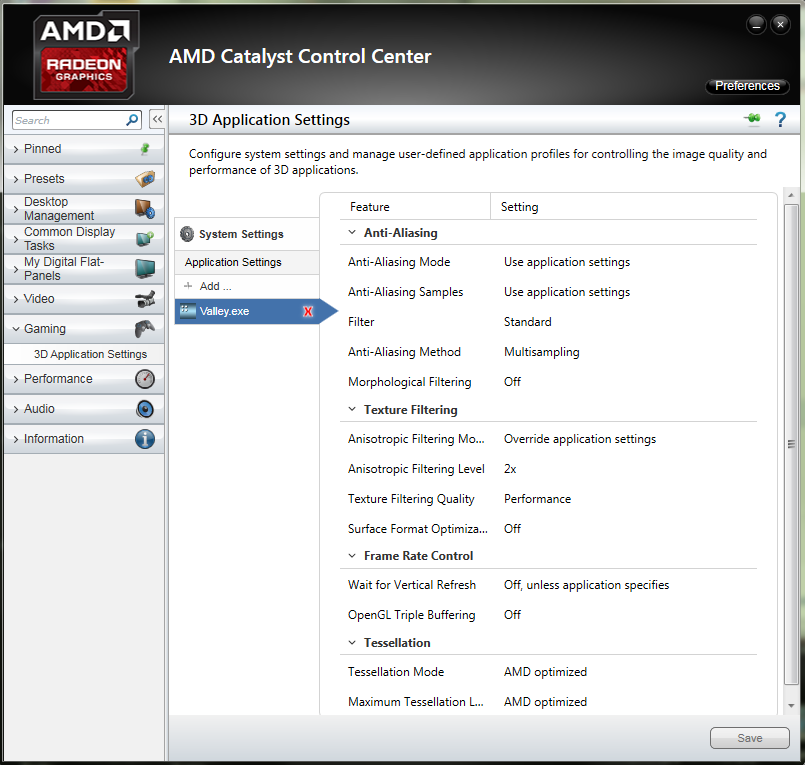Click the Performance gauge icon

tap(145, 379)
